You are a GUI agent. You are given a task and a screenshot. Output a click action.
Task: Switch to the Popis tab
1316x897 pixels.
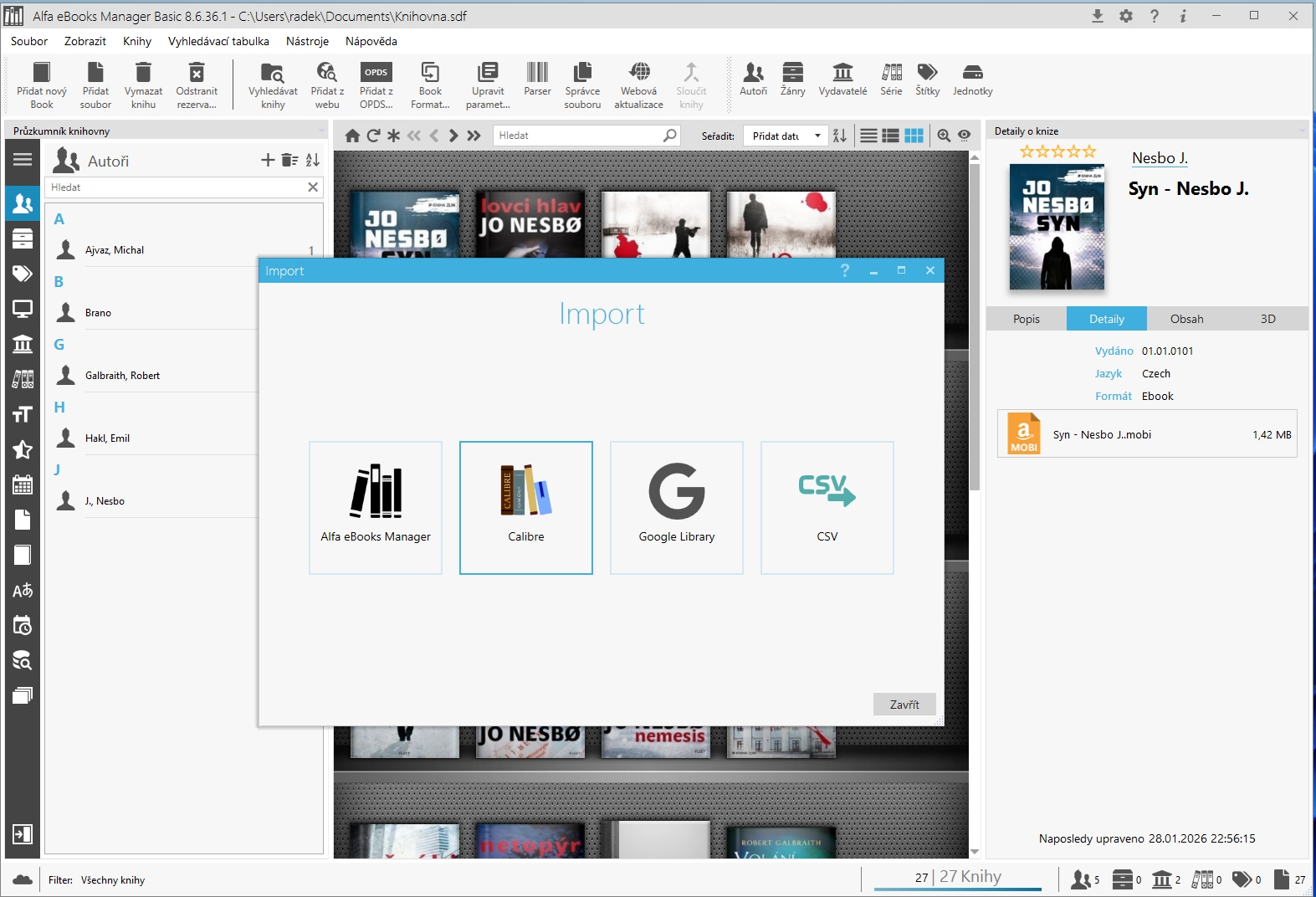(x=1026, y=319)
